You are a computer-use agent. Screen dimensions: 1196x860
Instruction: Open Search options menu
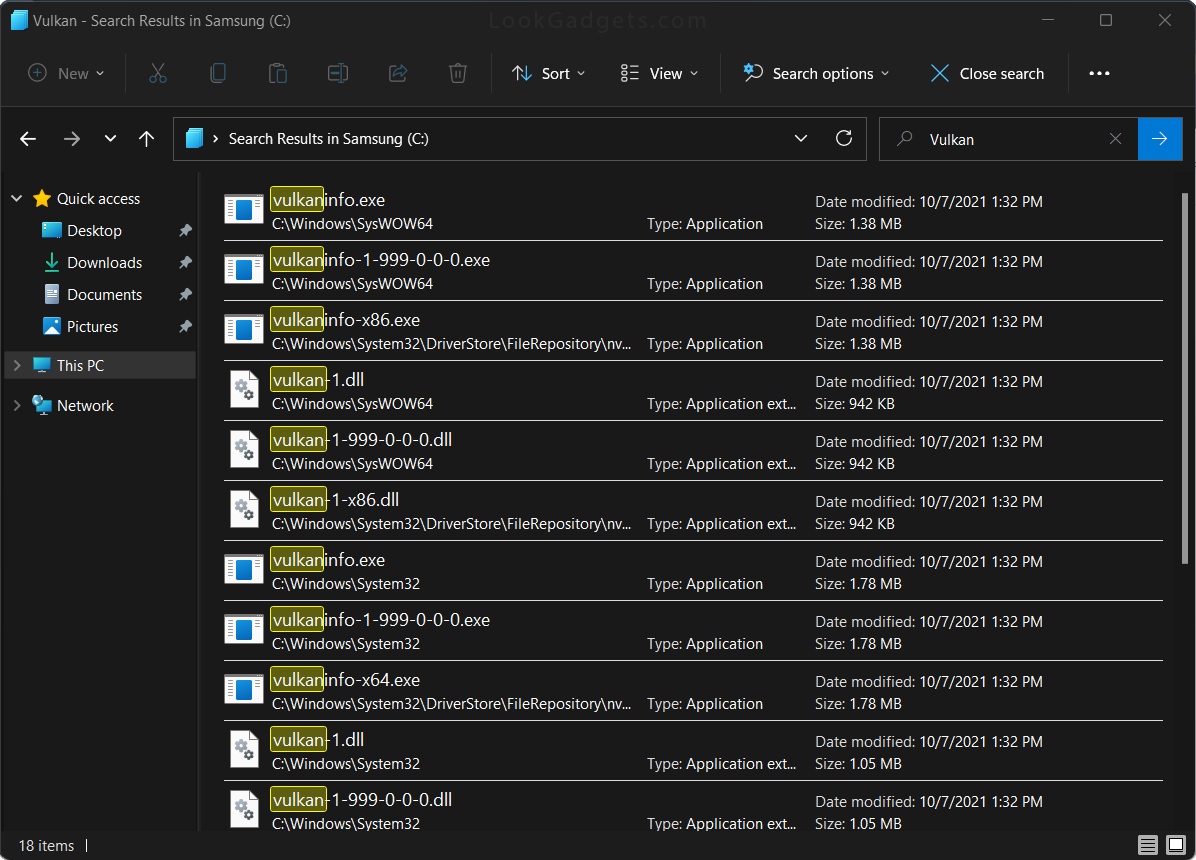(816, 73)
